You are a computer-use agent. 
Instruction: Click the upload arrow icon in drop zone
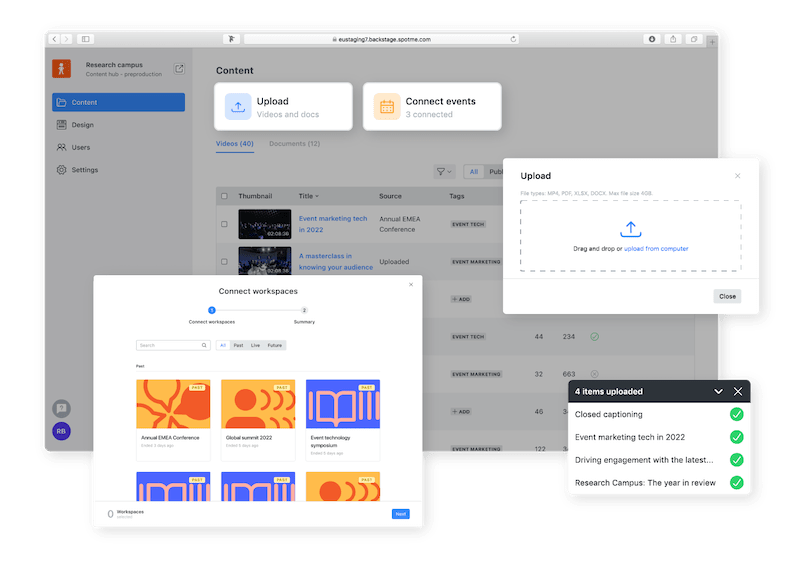pyautogui.click(x=631, y=229)
